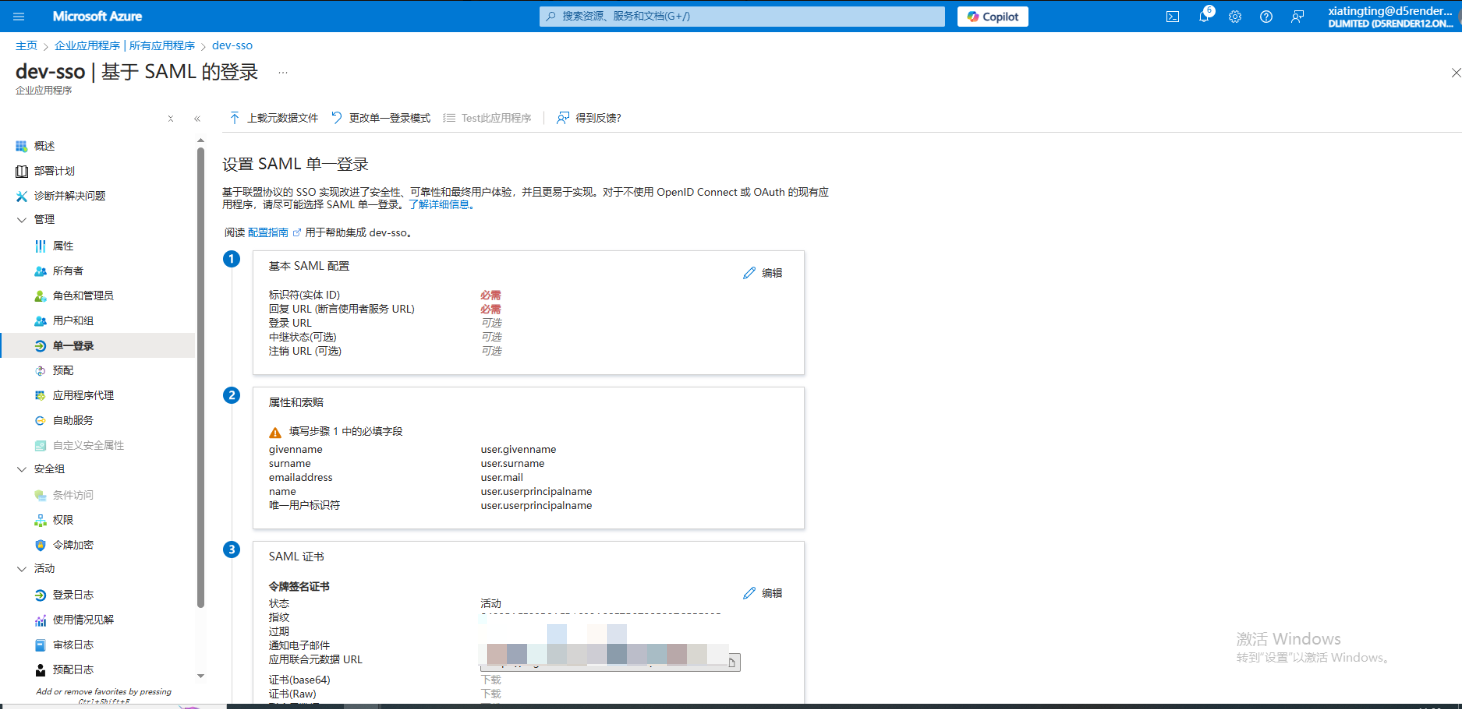
Task: Click 上载元数据文件 in the toolbar
Action: point(273,118)
